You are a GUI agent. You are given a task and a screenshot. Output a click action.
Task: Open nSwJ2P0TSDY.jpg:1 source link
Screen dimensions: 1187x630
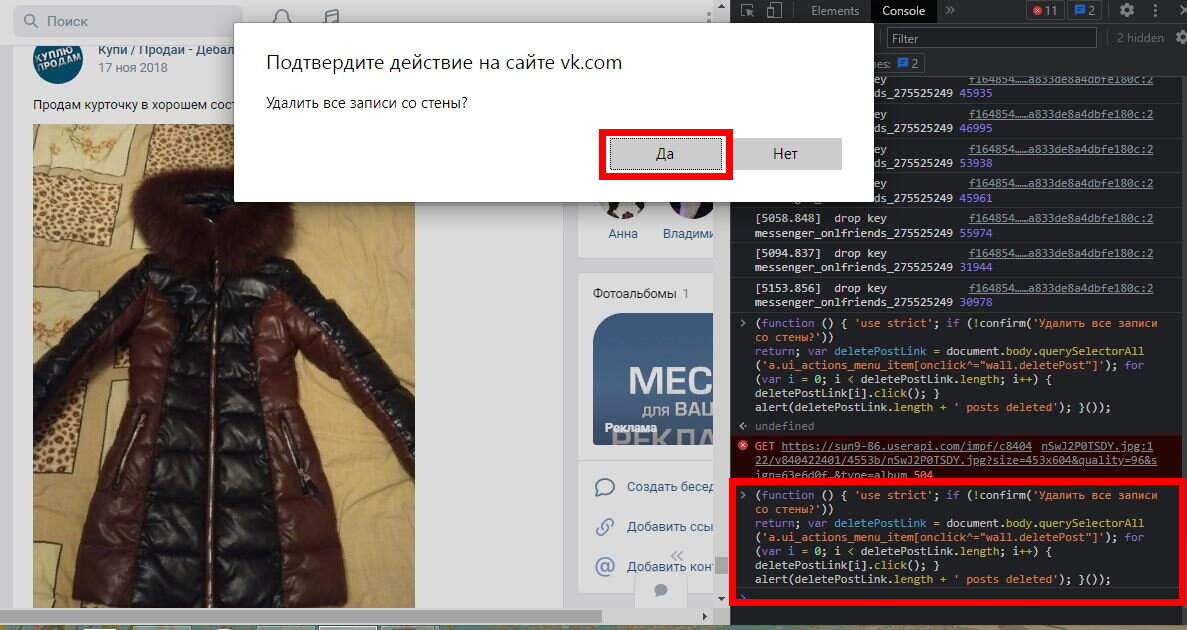coord(1097,447)
